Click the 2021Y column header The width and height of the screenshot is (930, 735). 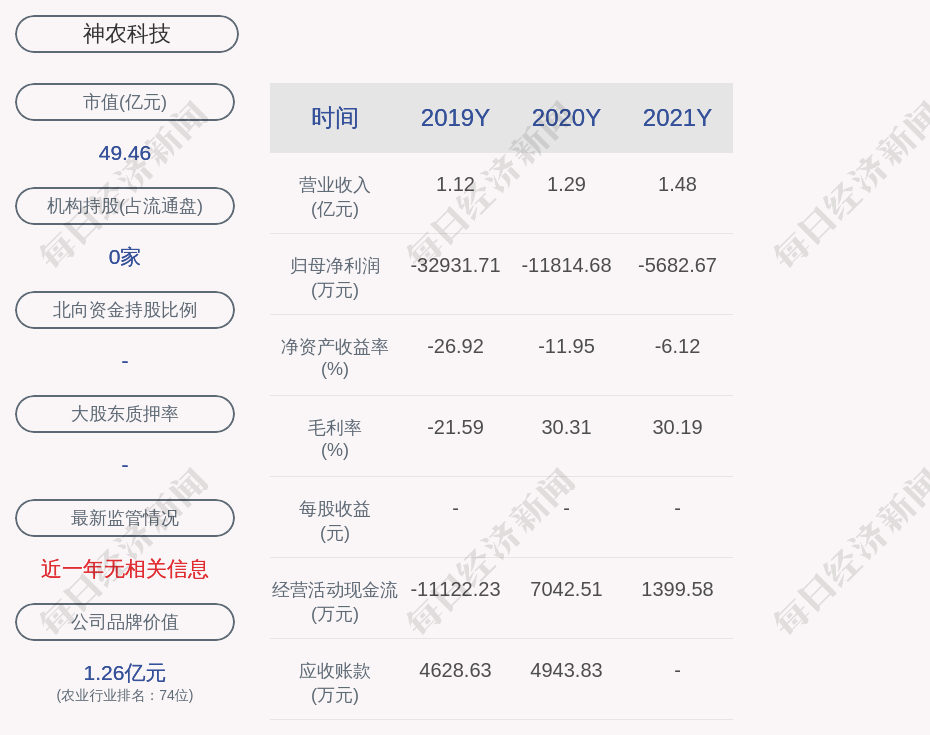(x=677, y=118)
